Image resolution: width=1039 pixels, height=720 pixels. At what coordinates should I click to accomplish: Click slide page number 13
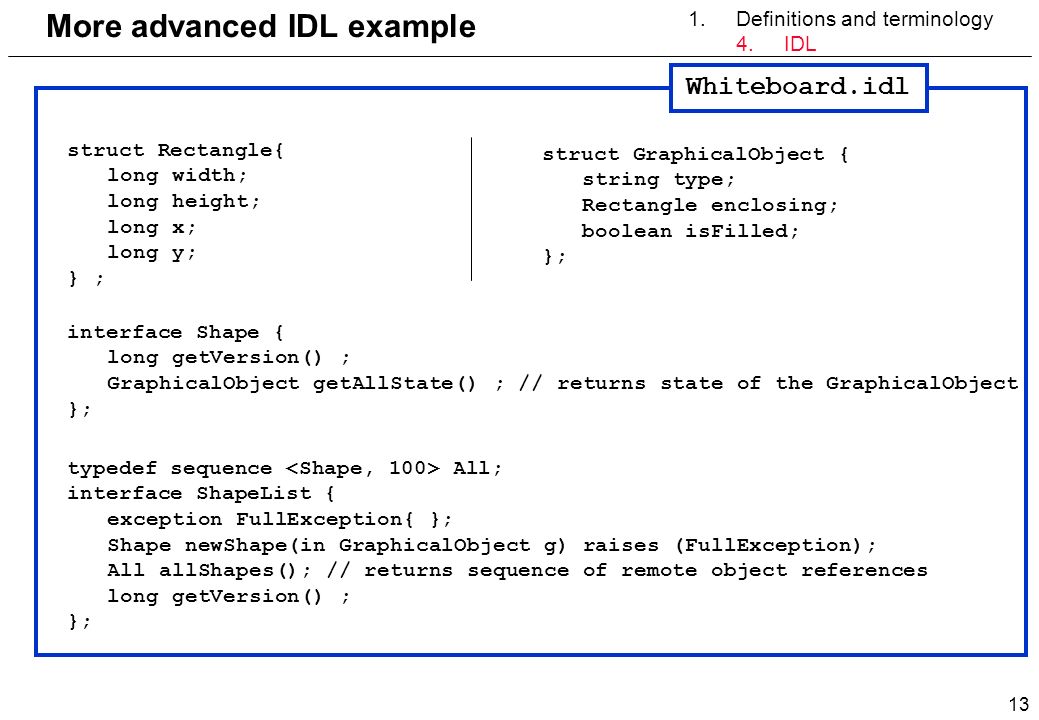point(1018,703)
